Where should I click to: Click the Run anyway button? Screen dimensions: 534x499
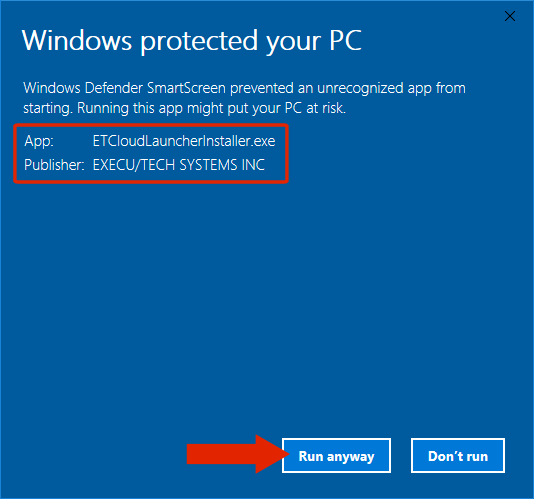pyautogui.click(x=336, y=455)
